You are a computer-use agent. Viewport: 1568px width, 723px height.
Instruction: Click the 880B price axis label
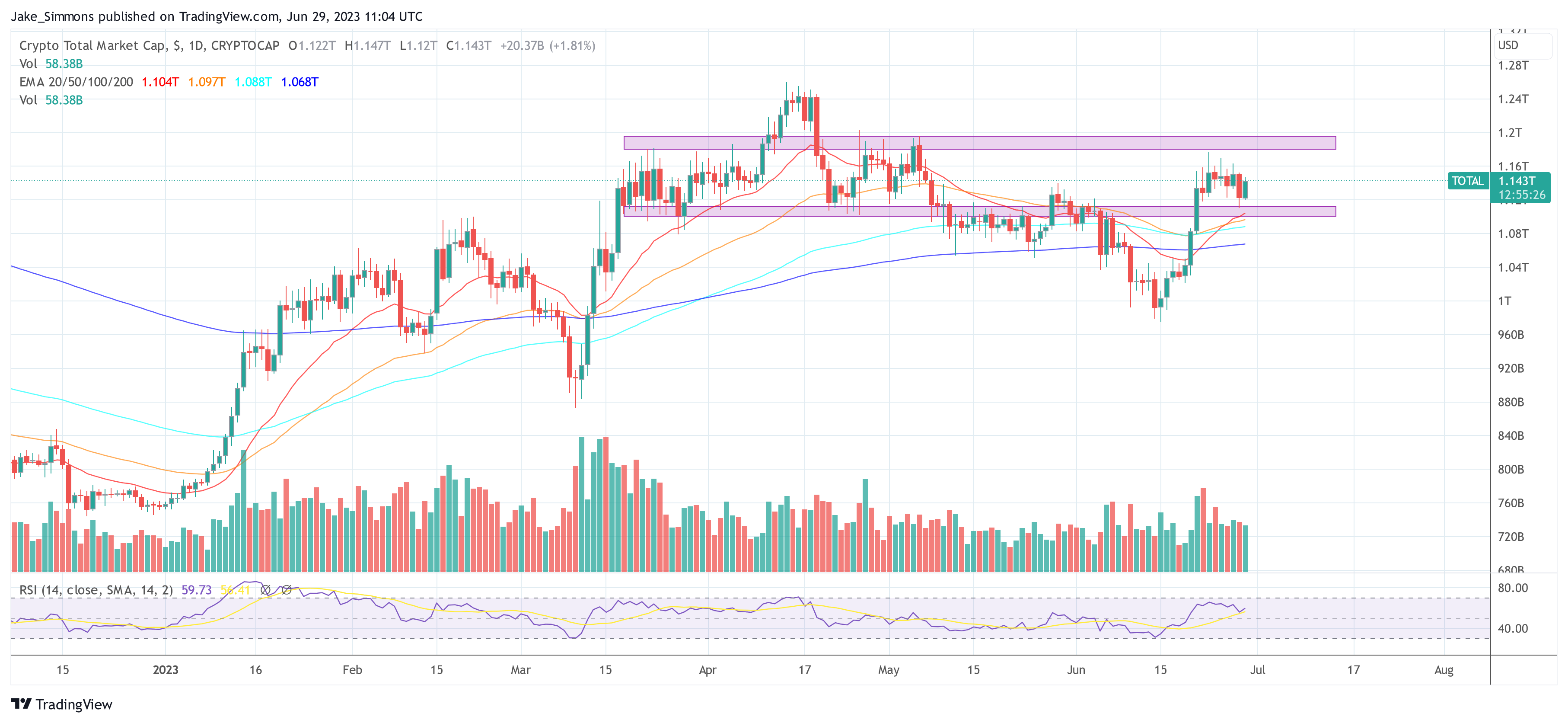pos(1511,402)
